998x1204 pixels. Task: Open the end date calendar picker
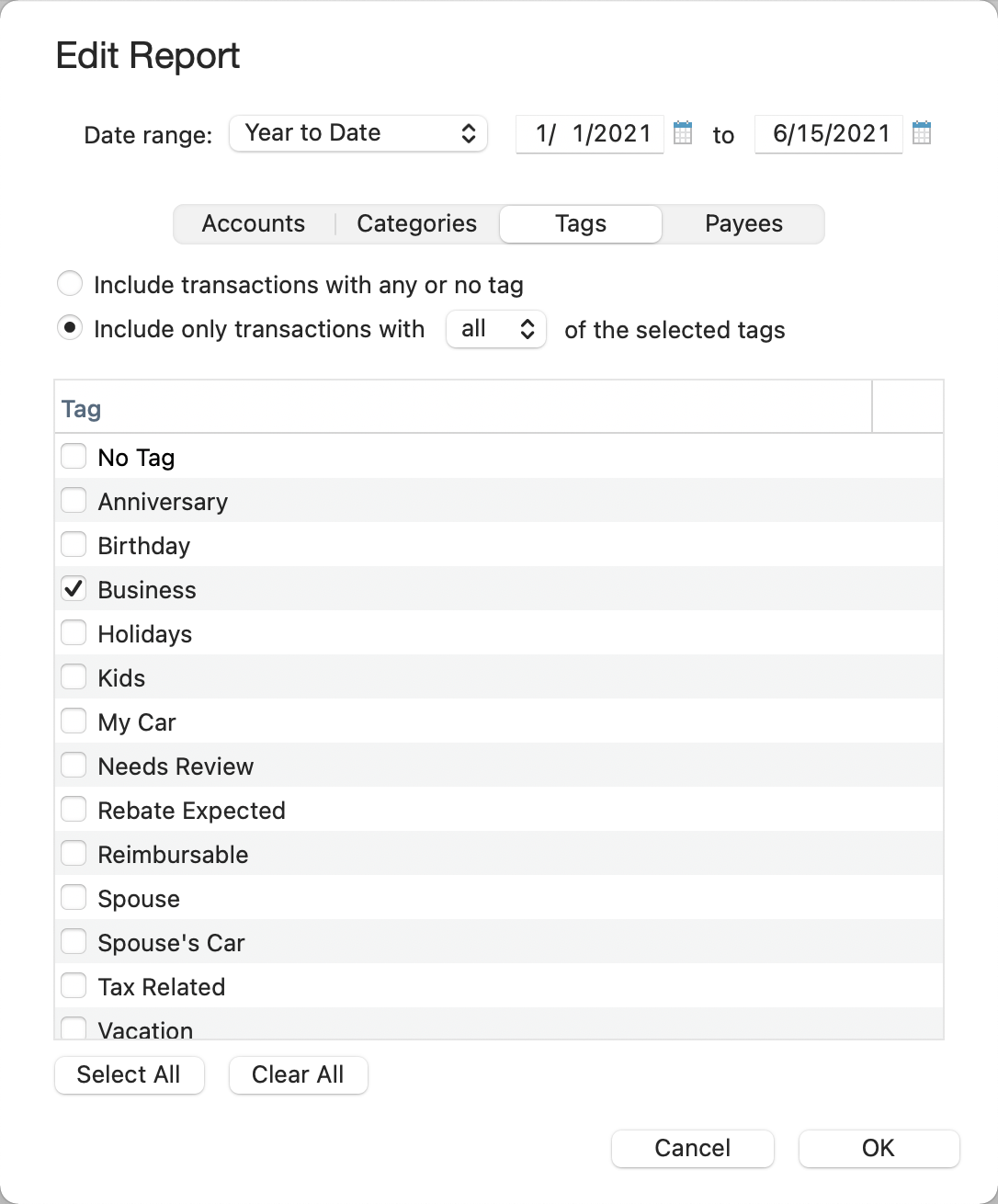coord(922,133)
